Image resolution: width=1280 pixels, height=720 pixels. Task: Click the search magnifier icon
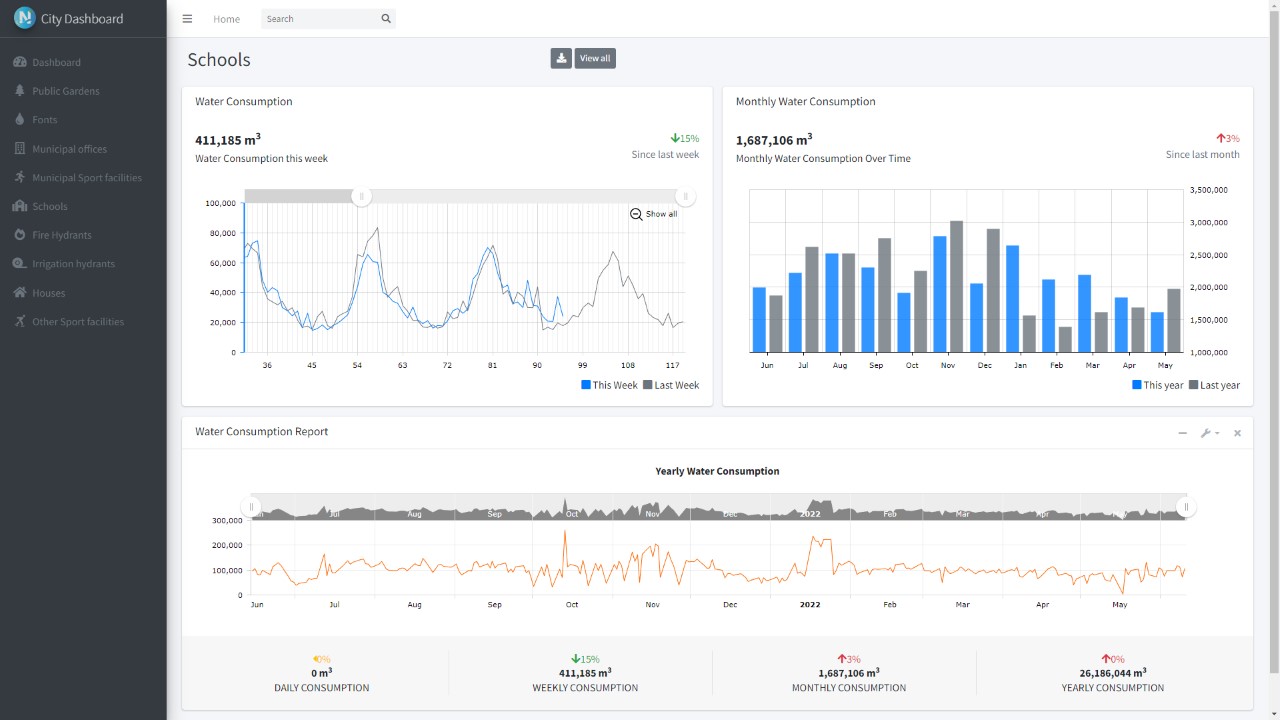click(386, 19)
